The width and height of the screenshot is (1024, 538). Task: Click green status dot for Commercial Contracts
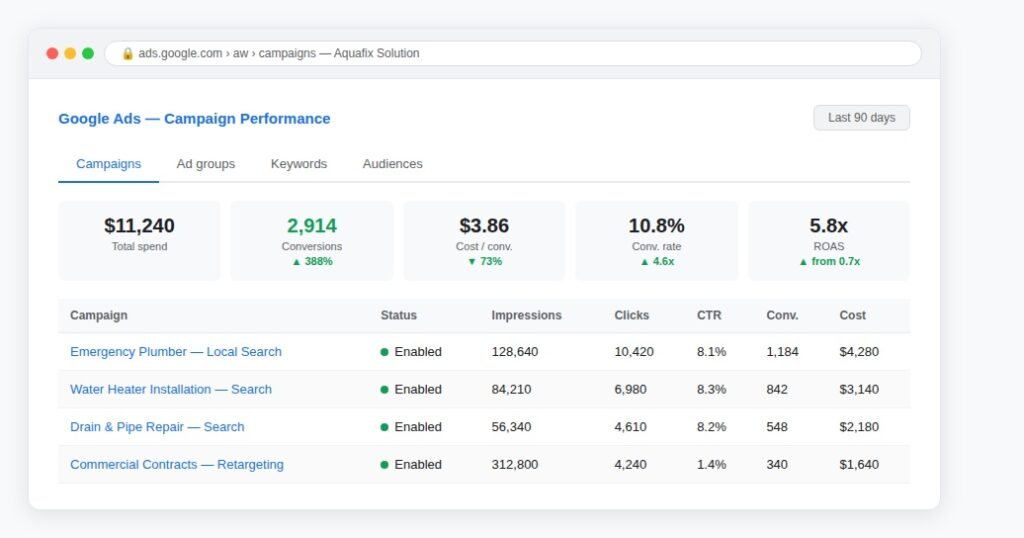(384, 465)
